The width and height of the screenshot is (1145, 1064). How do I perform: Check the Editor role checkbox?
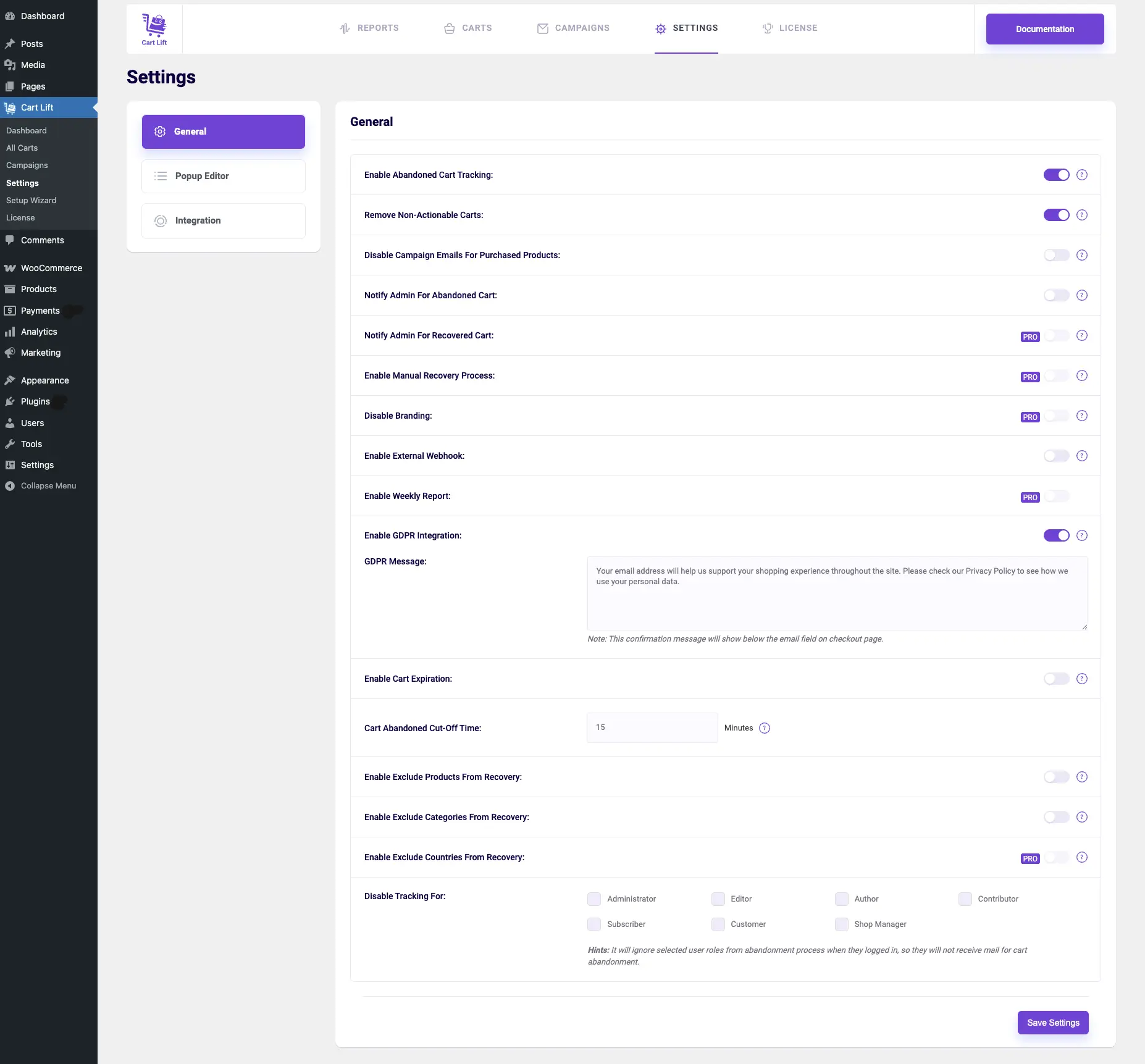pyautogui.click(x=718, y=899)
